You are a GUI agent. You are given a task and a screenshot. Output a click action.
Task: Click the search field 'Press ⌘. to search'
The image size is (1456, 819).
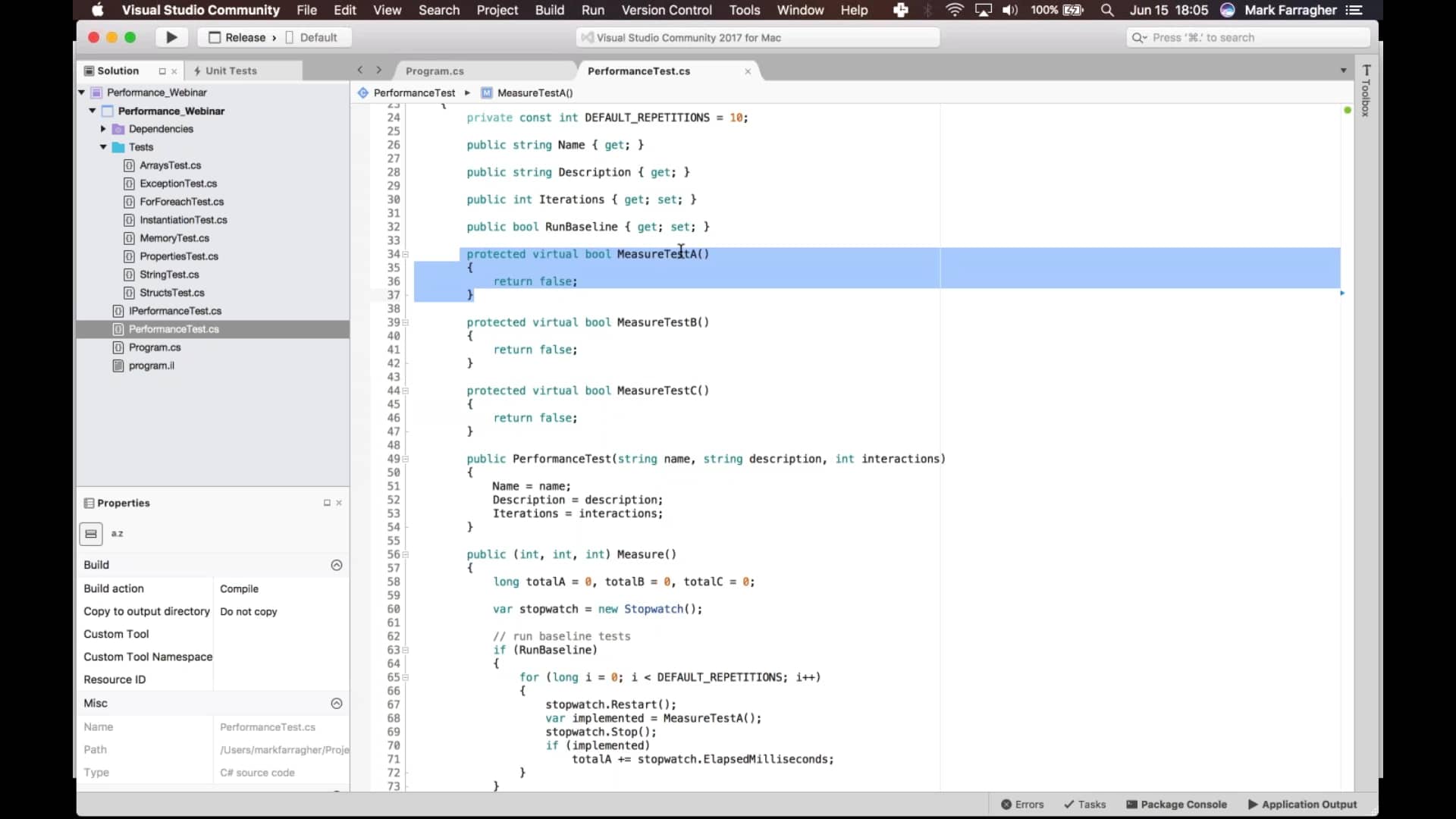1248,37
